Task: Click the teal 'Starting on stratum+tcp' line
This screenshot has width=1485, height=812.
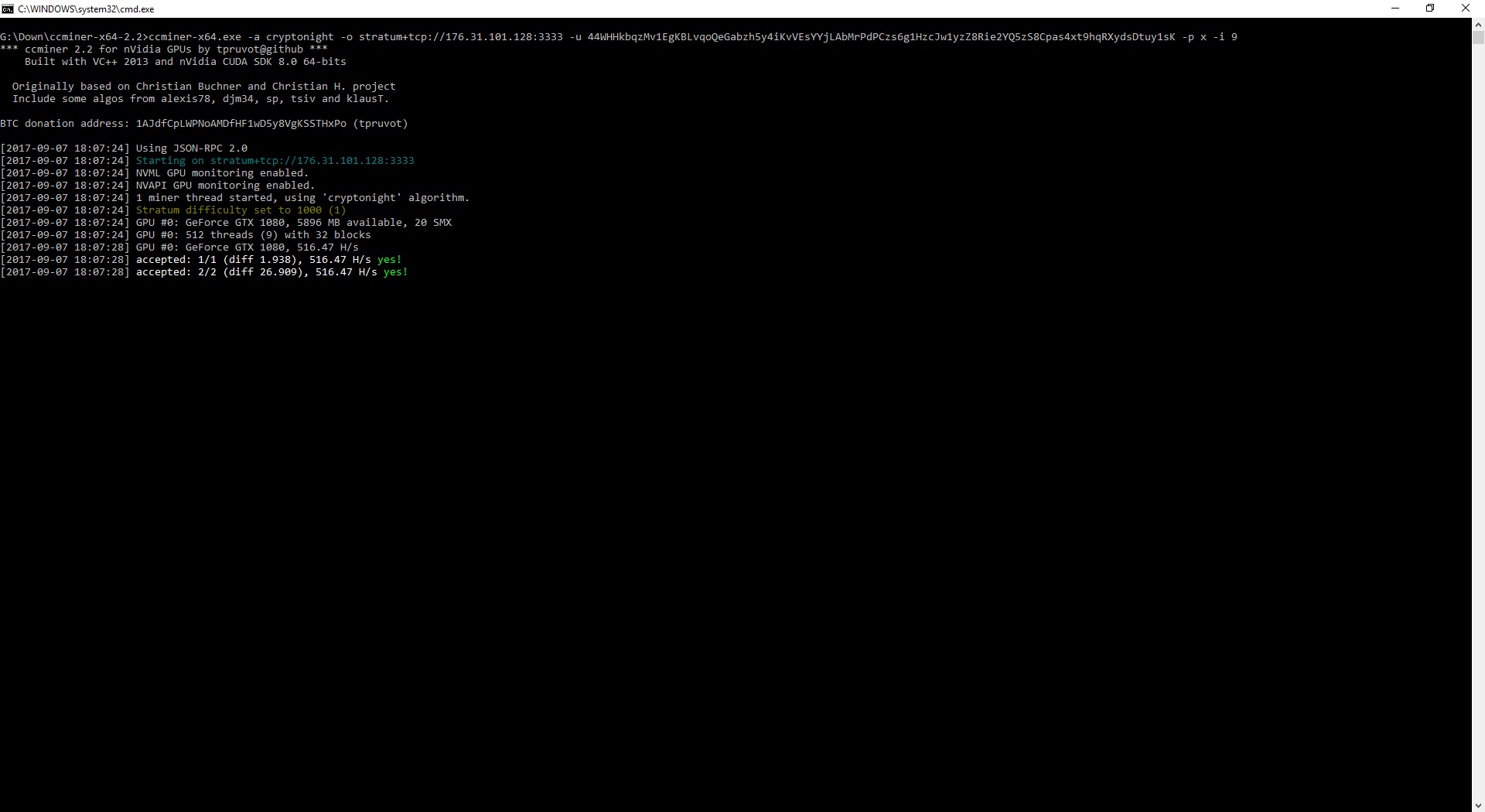Action: [275, 161]
